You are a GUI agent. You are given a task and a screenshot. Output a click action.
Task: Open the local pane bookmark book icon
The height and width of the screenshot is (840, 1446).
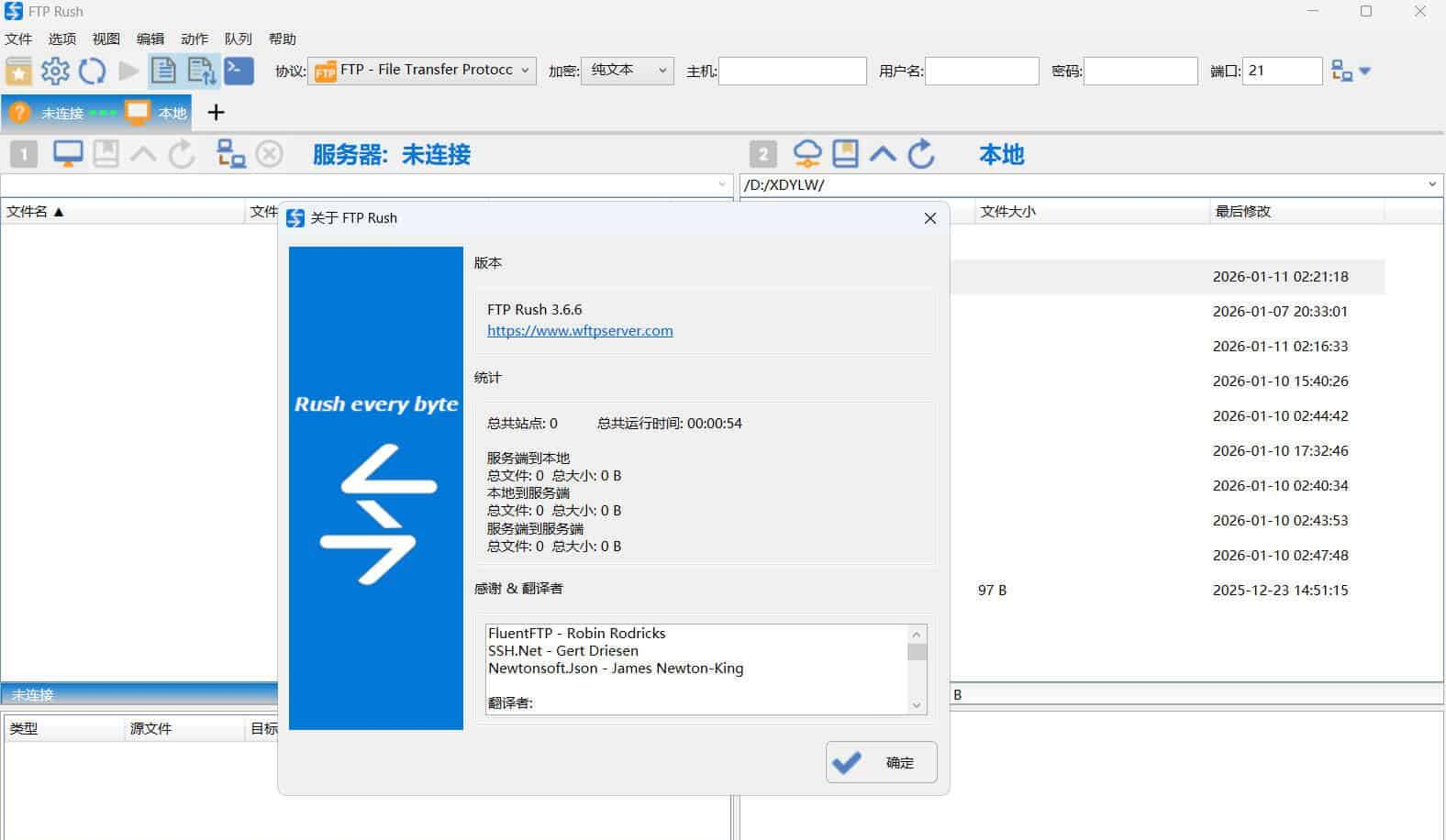click(845, 154)
